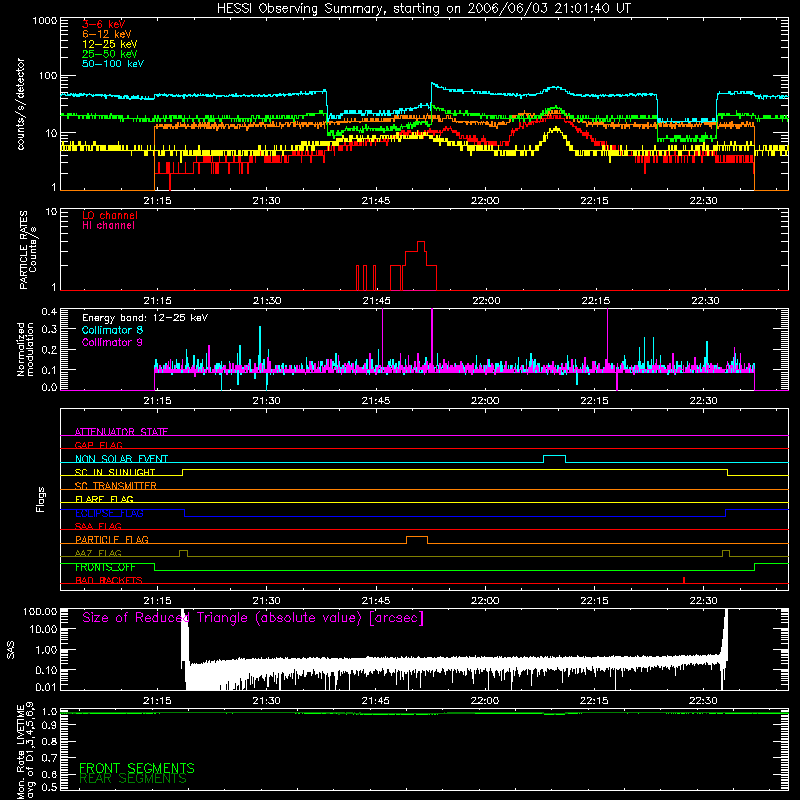Viewport: 800px width, 800px height.
Task: Click the Mon. Rate LIVETIME axis label
Action: (25, 750)
